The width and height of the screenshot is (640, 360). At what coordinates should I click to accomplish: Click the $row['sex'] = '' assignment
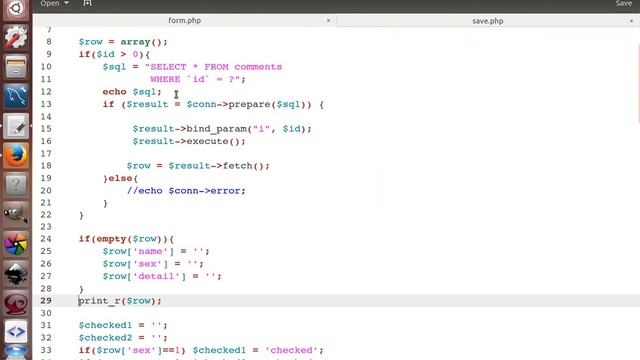(153, 264)
